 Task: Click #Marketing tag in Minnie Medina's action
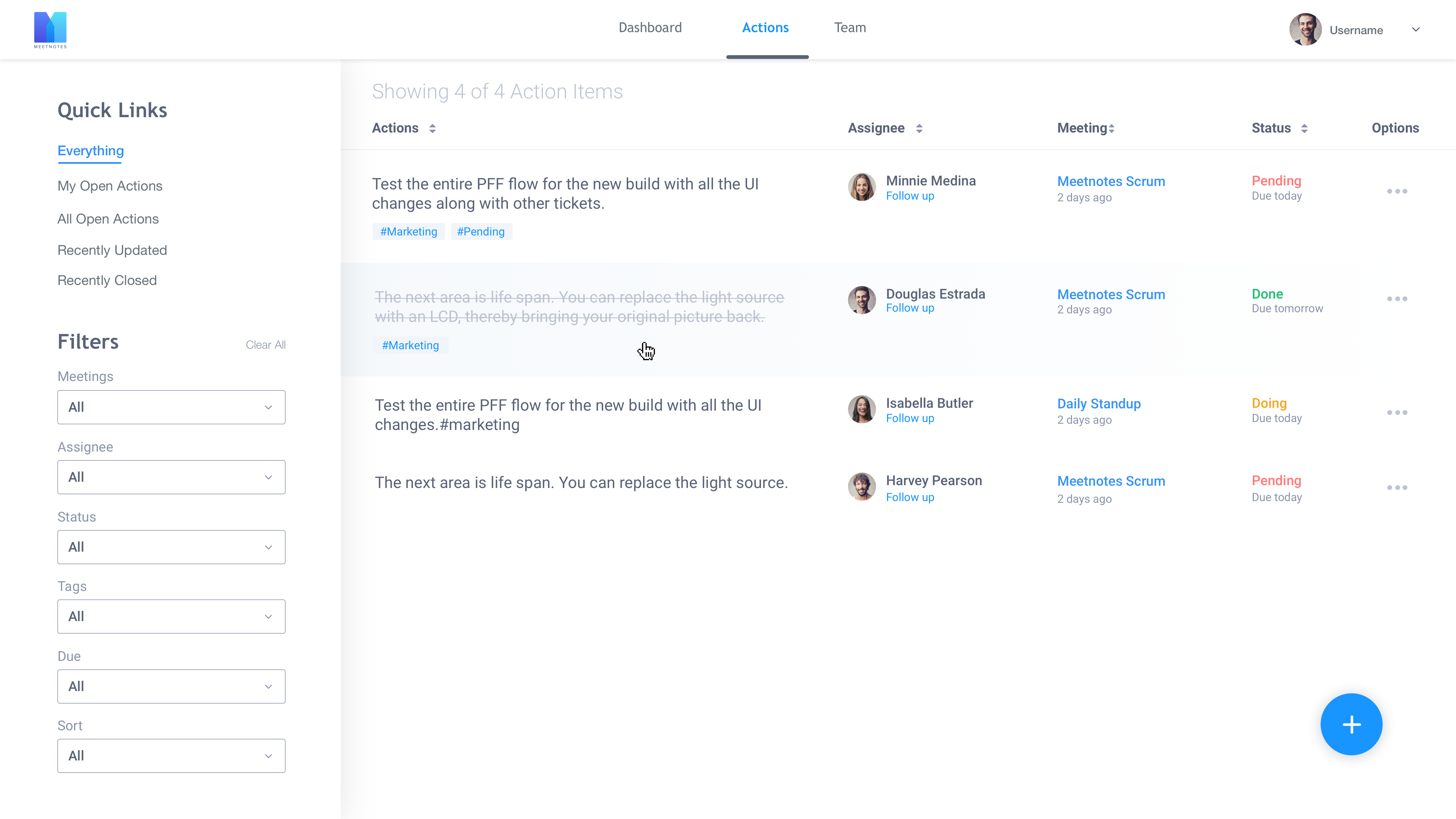409,232
